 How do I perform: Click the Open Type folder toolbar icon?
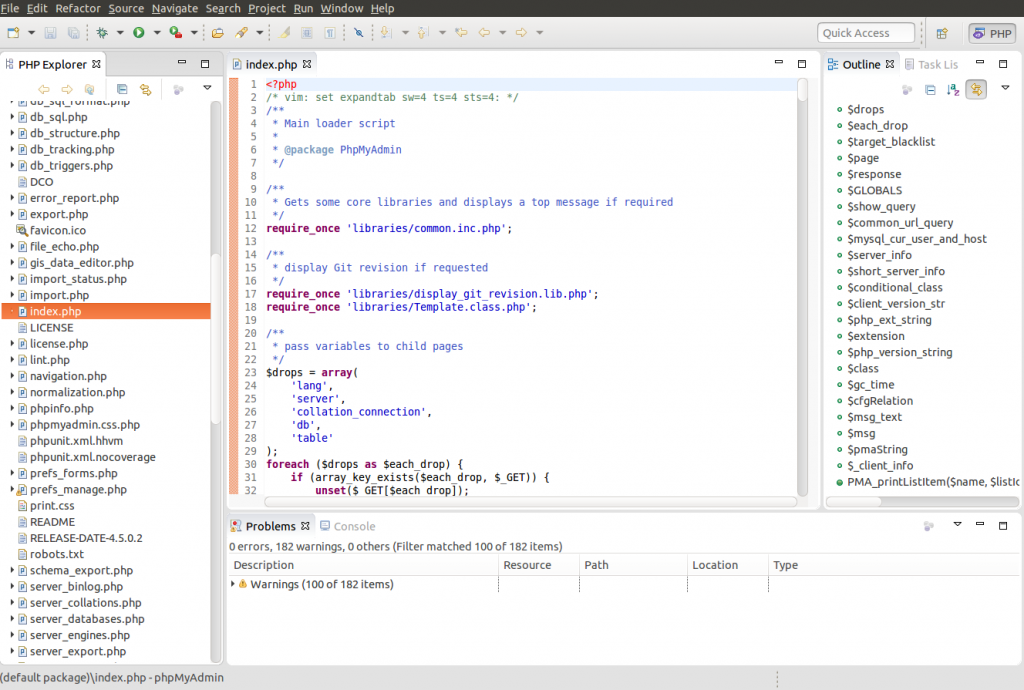[x=217, y=33]
